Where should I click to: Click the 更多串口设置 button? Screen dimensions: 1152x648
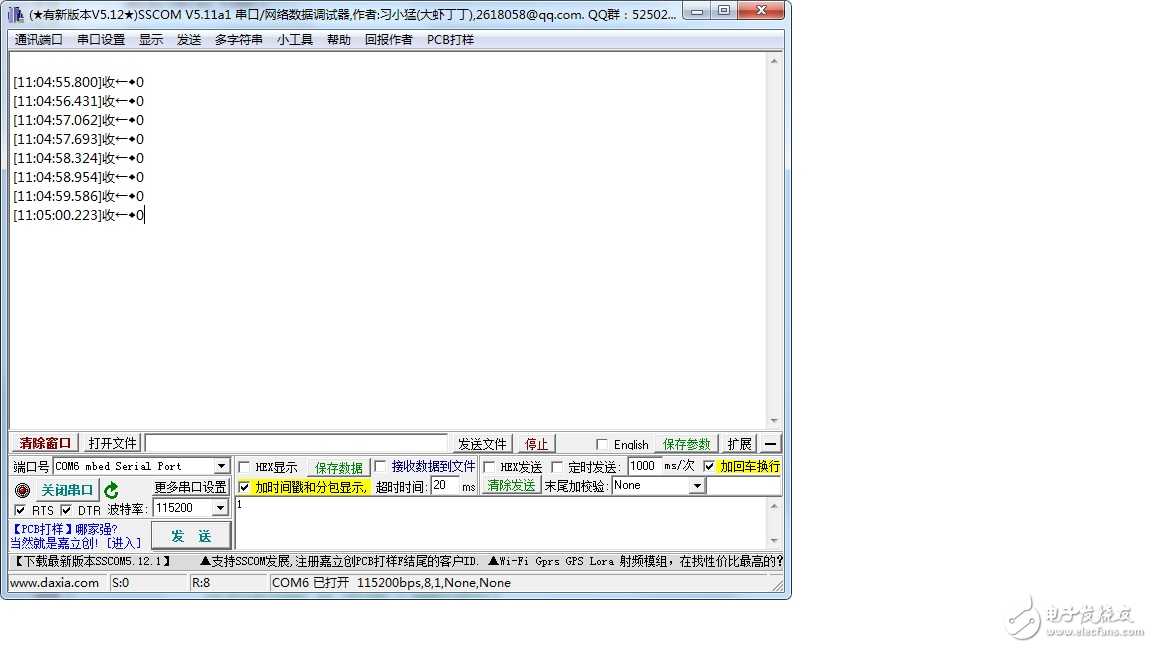point(190,487)
